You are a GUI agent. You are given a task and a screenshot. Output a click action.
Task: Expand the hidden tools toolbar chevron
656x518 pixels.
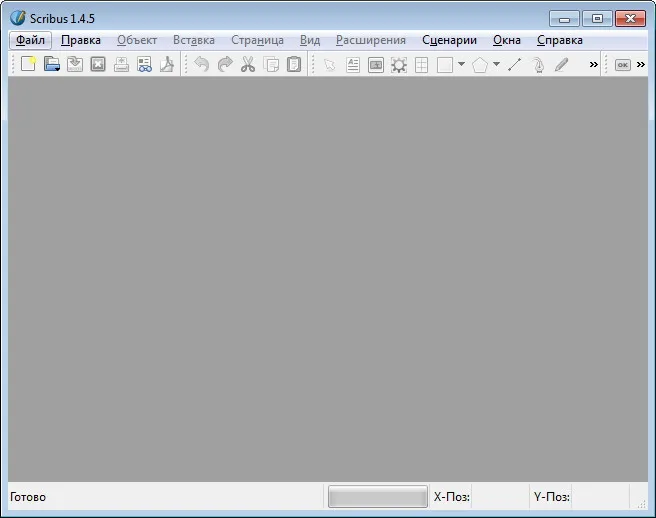pyautogui.click(x=593, y=64)
